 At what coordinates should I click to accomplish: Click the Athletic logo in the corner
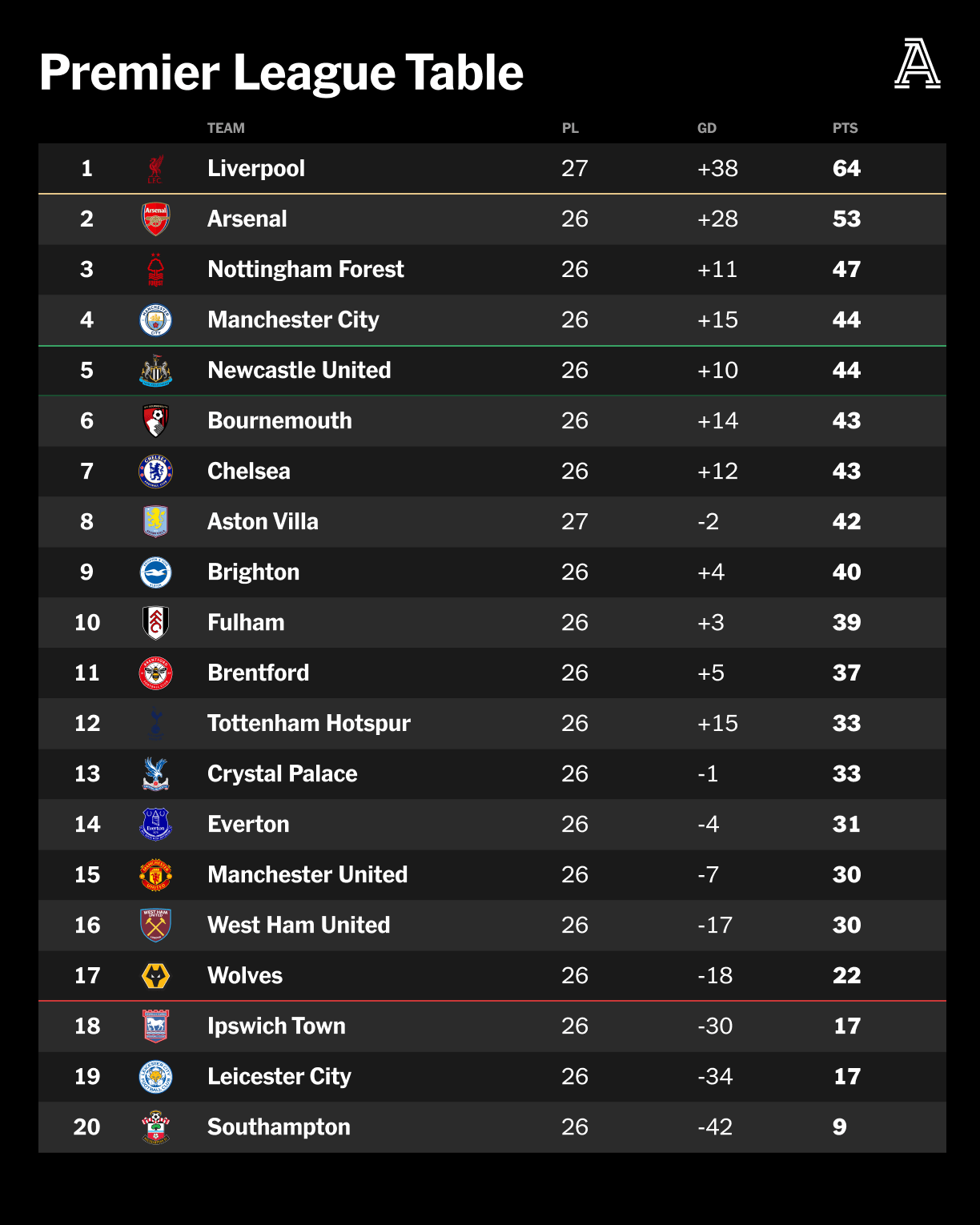917,64
